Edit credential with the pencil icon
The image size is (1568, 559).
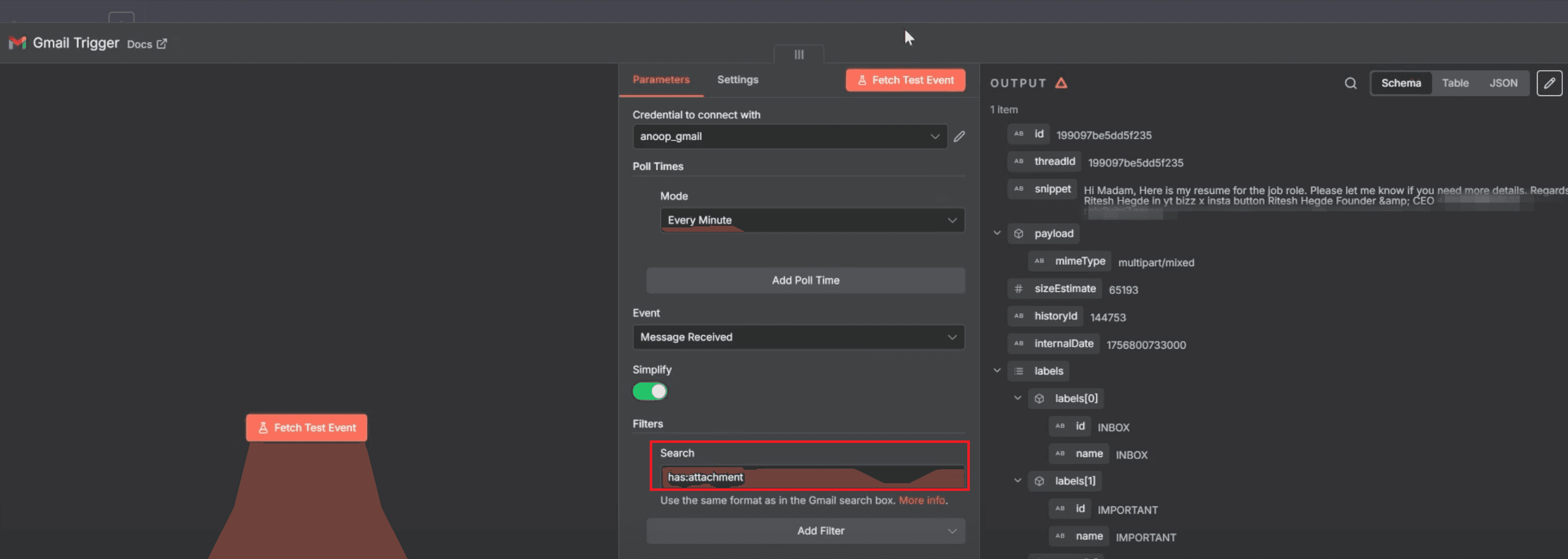pos(959,137)
